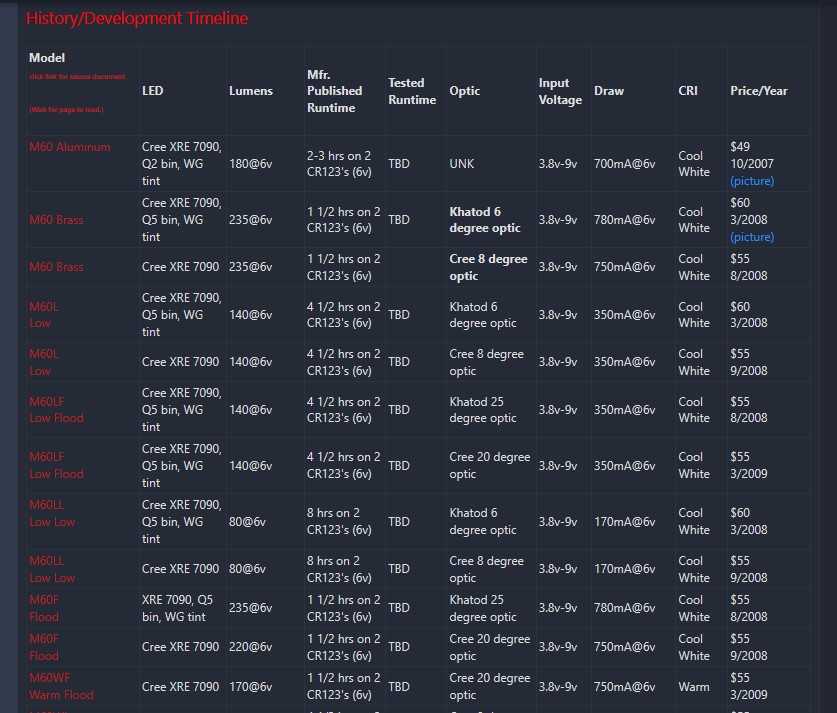Open M60LF Low Flood link, 8/2008 row
837x713 pixels.
(57, 409)
